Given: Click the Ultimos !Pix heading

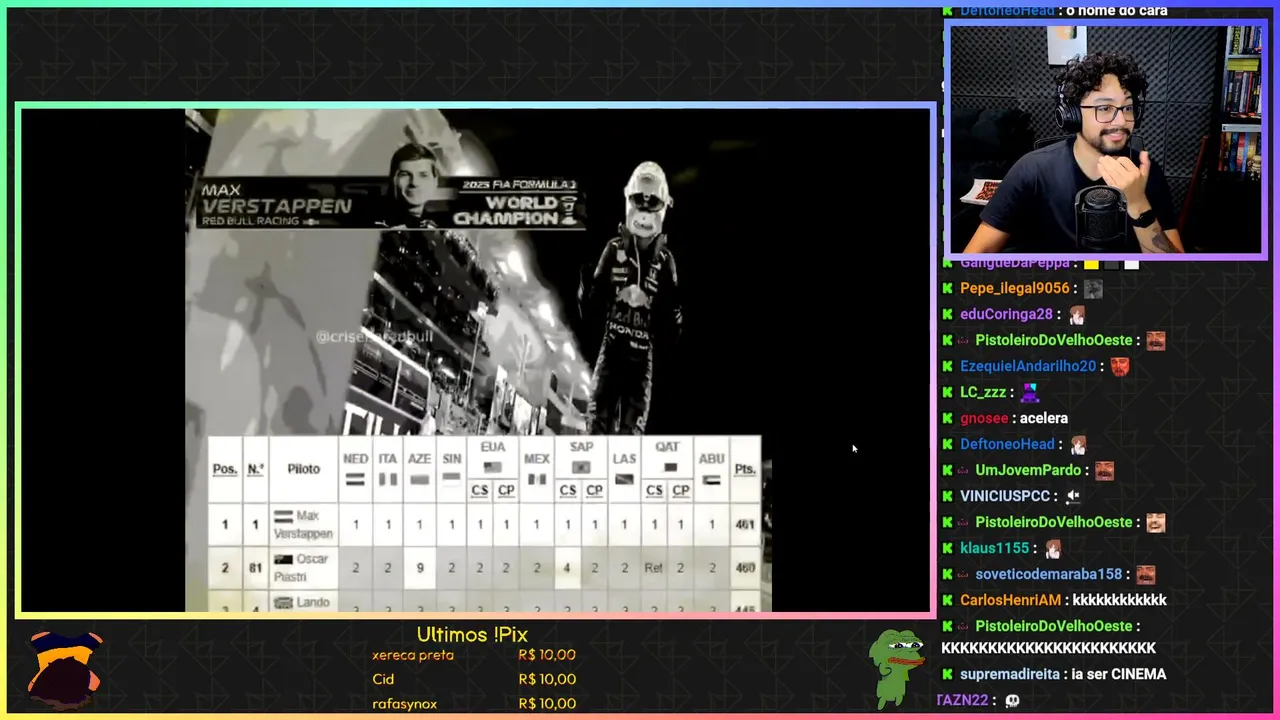Looking at the screenshot, I should point(472,634).
